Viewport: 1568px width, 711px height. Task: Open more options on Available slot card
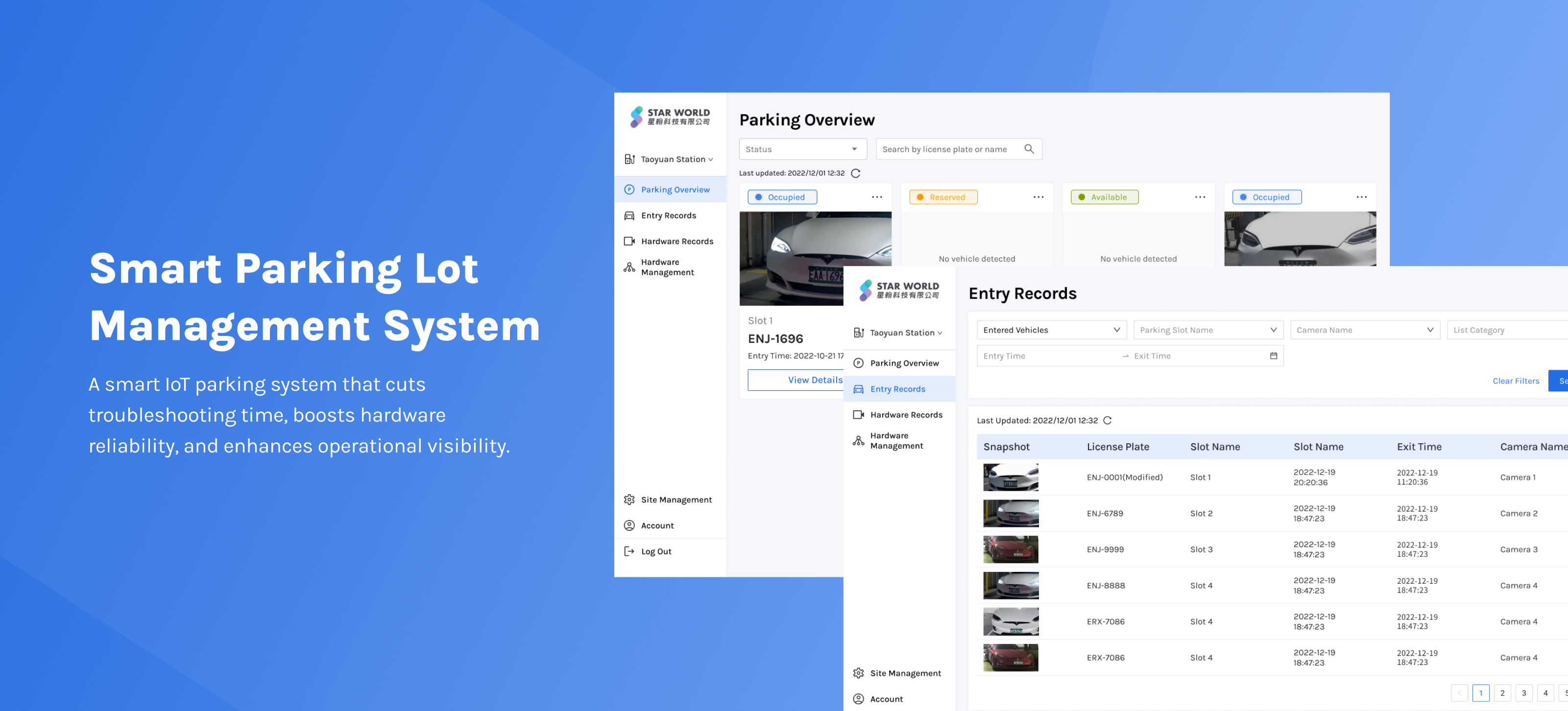pyautogui.click(x=1200, y=197)
